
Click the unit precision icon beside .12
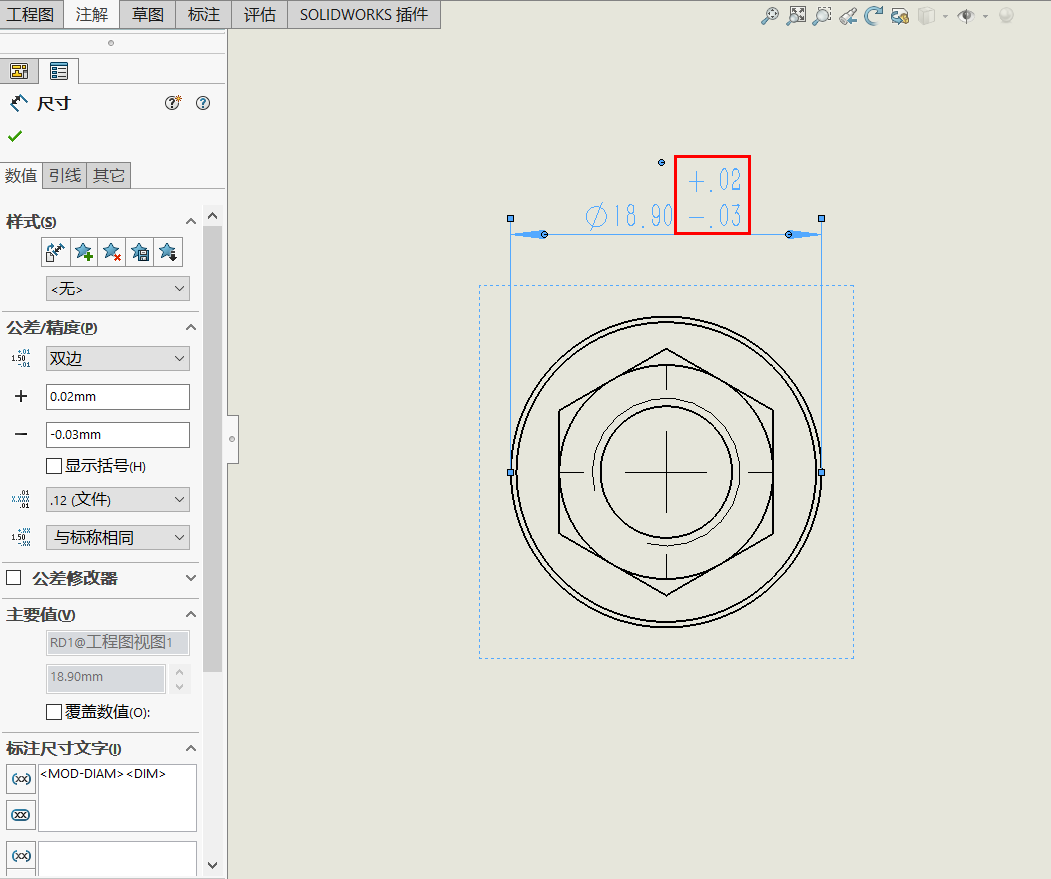click(21, 499)
